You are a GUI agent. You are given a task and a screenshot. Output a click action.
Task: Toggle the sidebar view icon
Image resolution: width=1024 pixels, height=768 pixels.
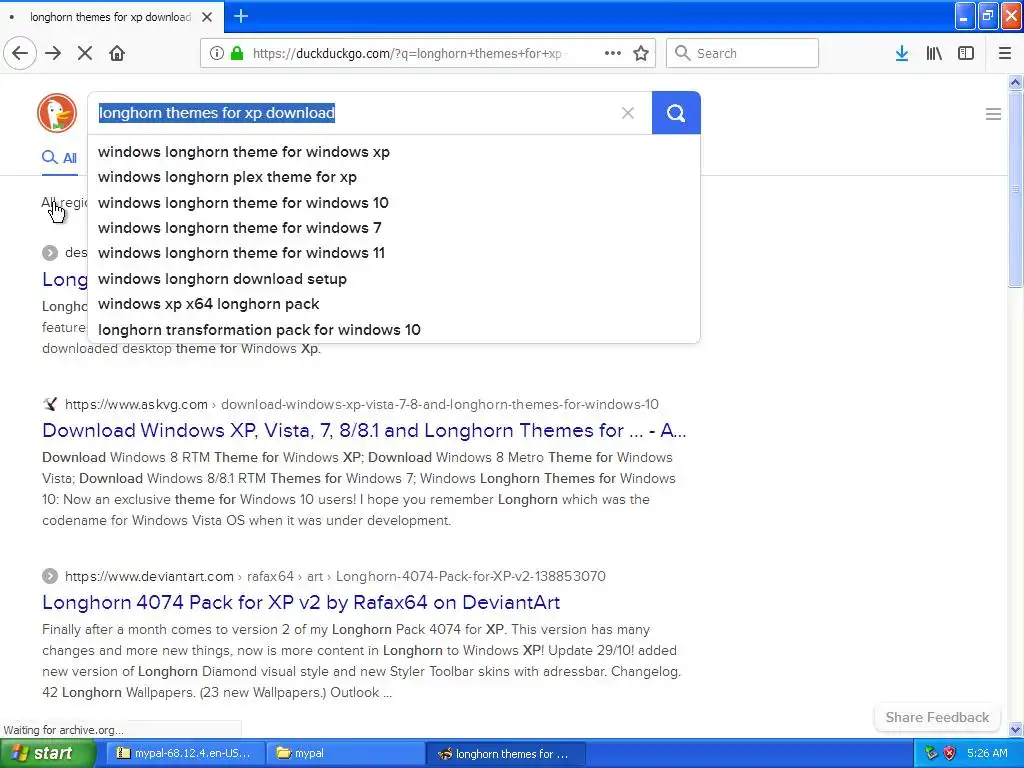(x=966, y=53)
